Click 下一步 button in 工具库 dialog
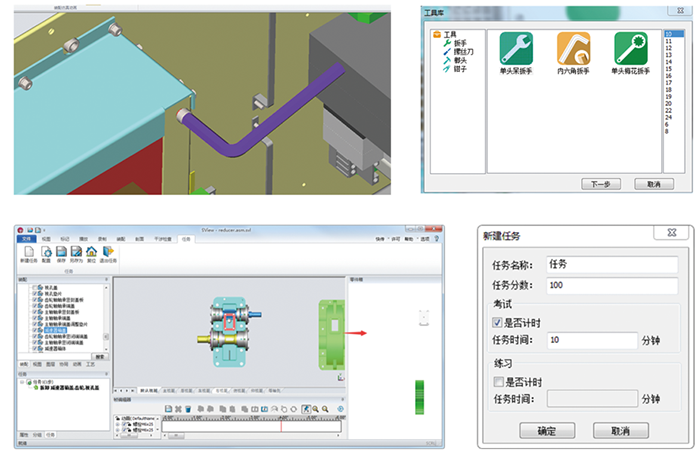This screenshot has height=455, width=700. [x=601, y=184]
